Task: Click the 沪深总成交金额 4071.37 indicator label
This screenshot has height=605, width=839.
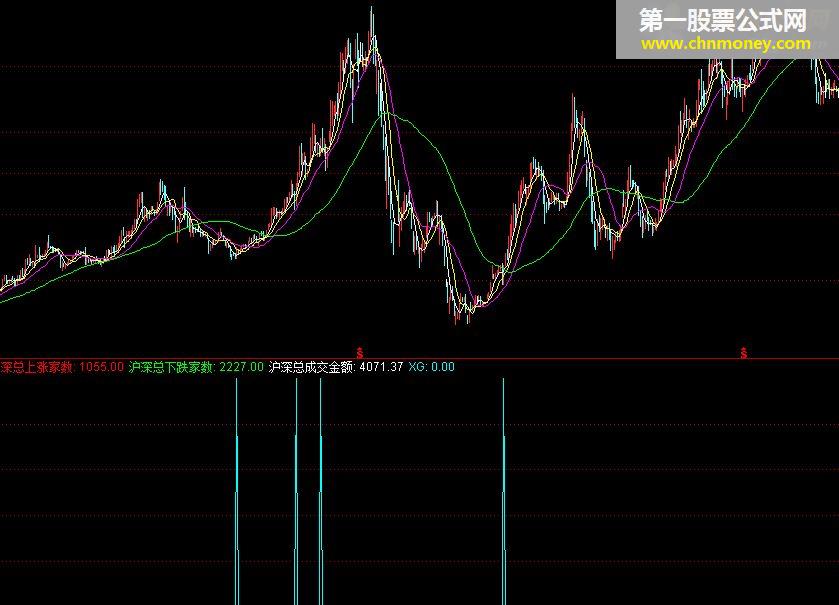Action: coord(335,367)
